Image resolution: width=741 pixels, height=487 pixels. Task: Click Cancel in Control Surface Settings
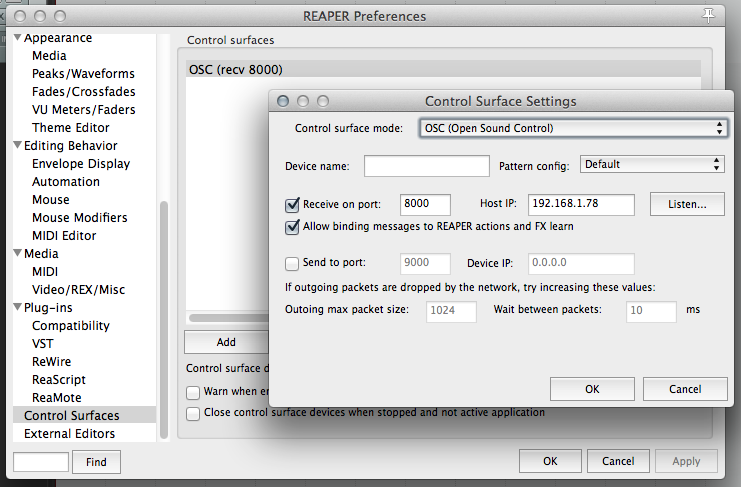tap(685, 389)
